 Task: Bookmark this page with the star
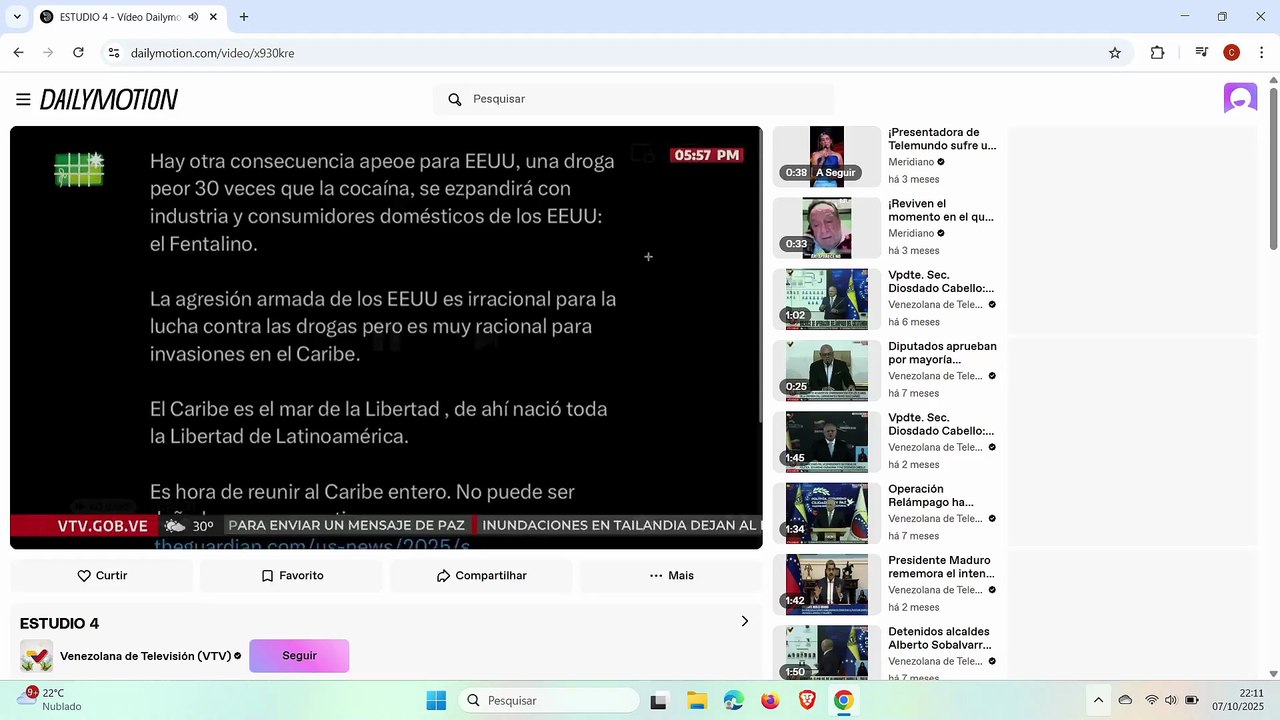coord(1115,53)
